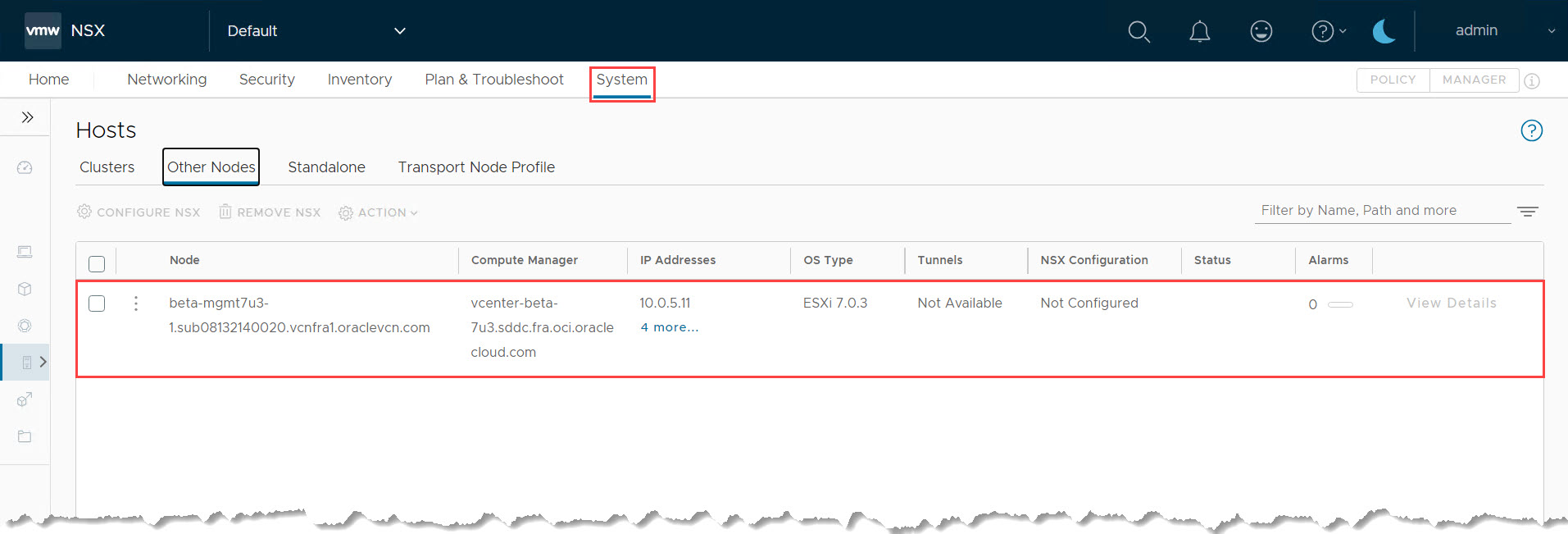This screenshot has width=1568, height=534.
Task: Click the laptop-shaped appliances sidebar icon
Action: coord(25,252)
